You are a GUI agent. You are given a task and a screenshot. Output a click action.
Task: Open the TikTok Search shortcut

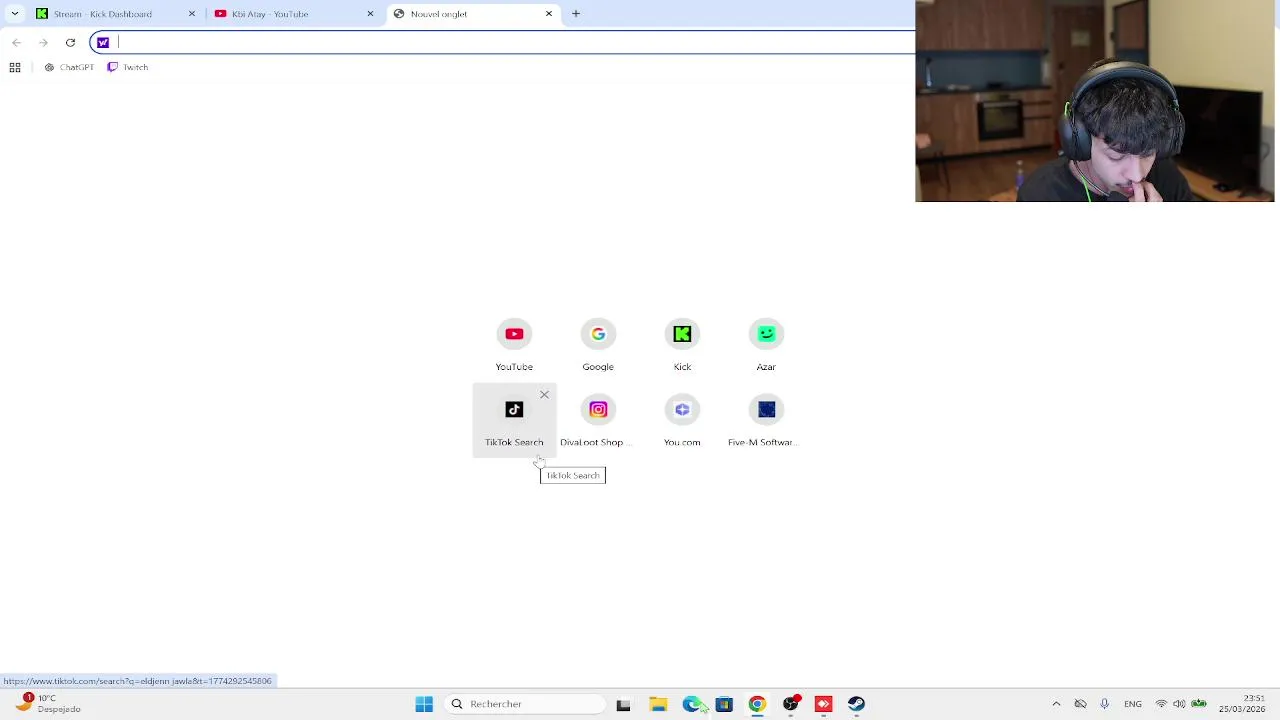click(514, 420)
